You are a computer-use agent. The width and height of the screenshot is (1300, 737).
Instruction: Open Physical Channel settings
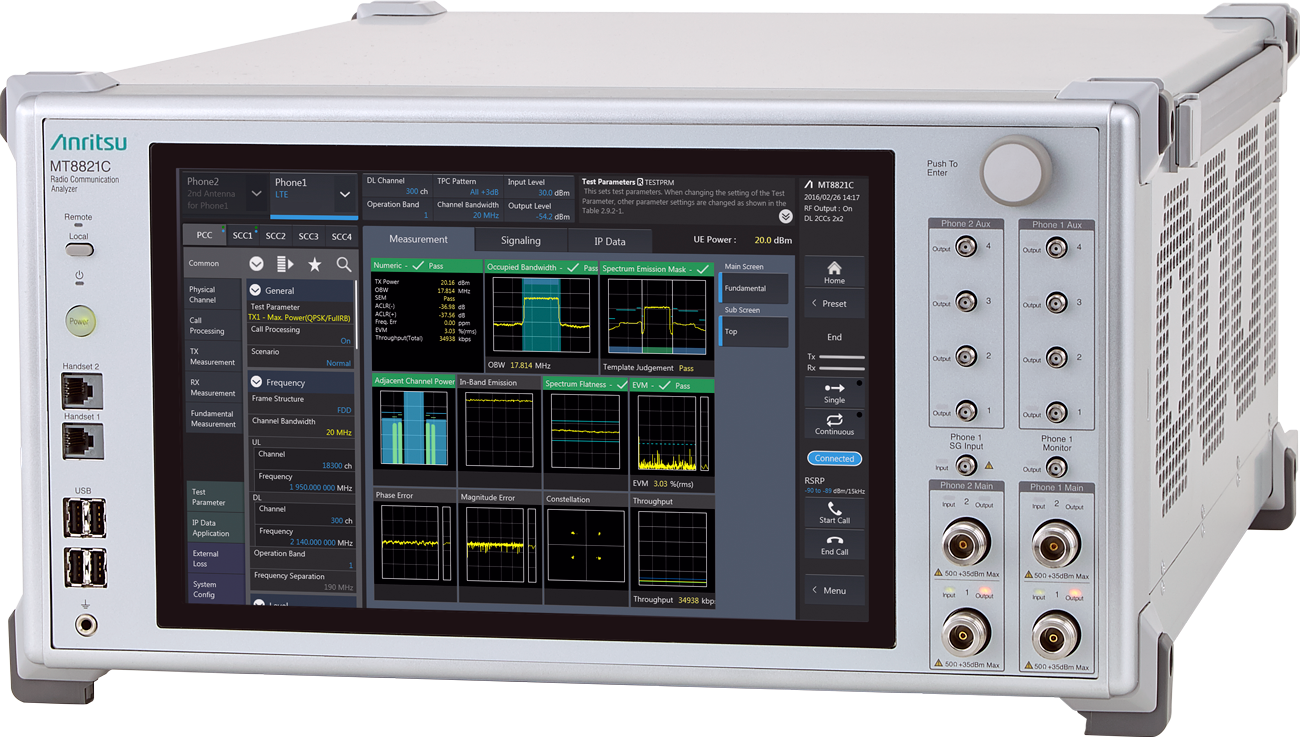[x=213, y=294]
